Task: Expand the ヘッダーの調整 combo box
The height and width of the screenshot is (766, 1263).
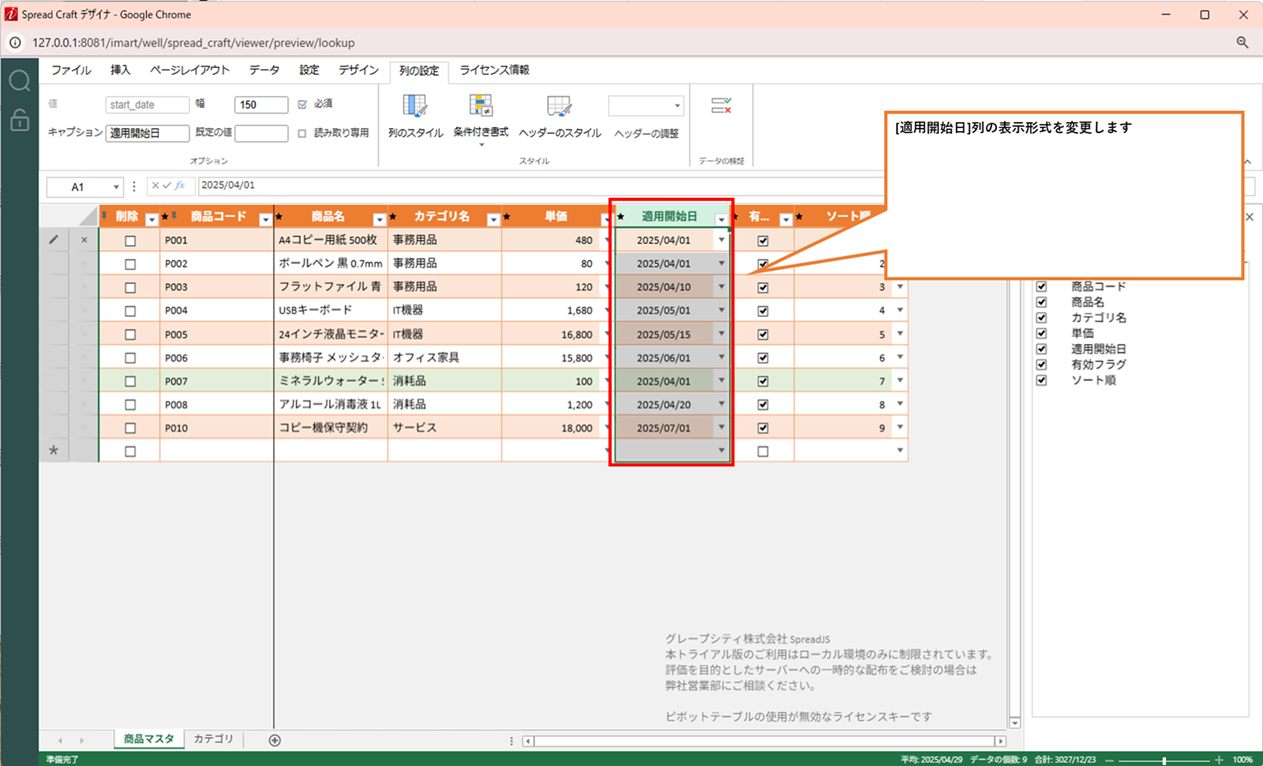Action: point(677,106)
